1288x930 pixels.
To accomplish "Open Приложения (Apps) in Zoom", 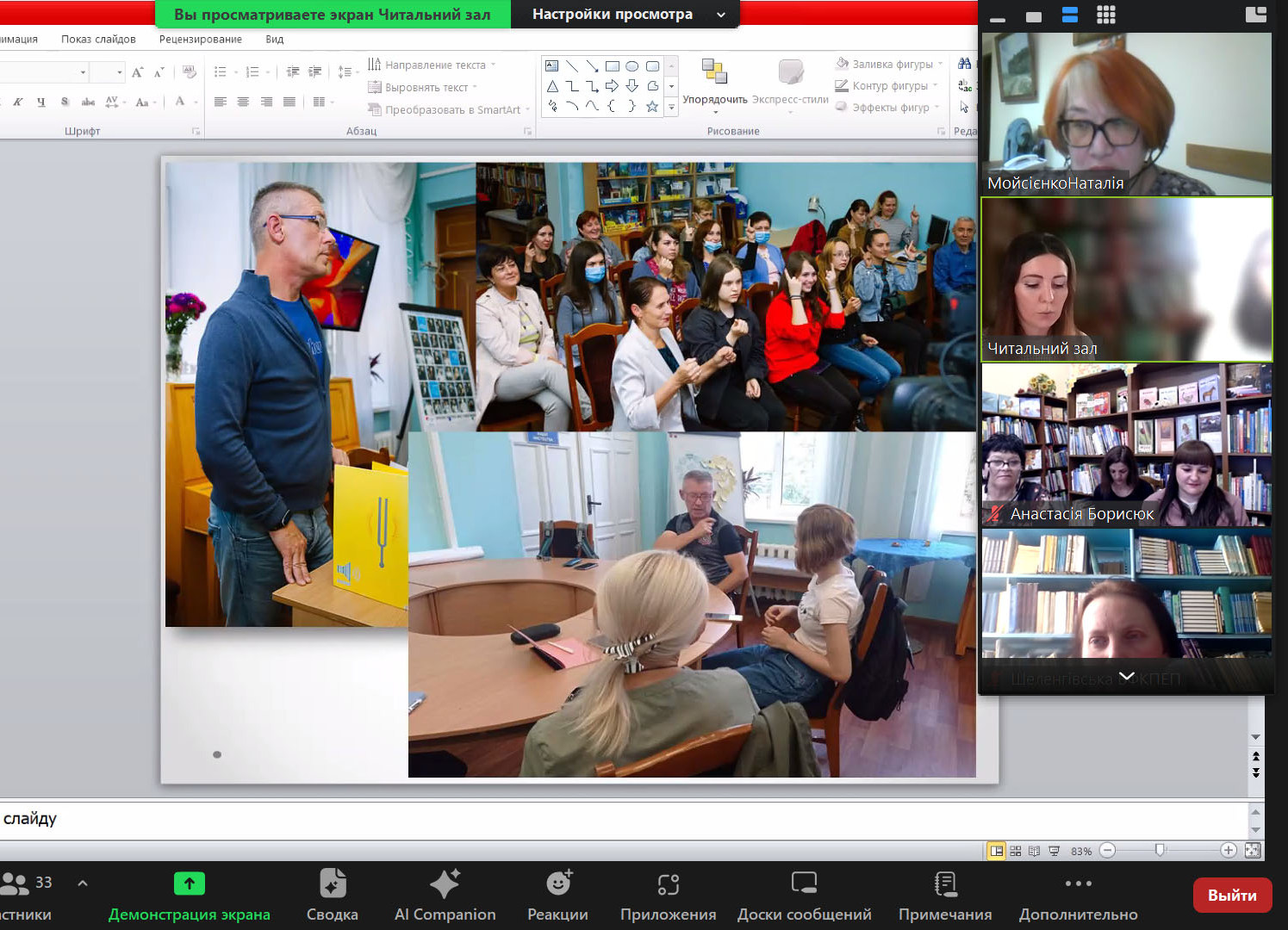I will click(669, 896).
